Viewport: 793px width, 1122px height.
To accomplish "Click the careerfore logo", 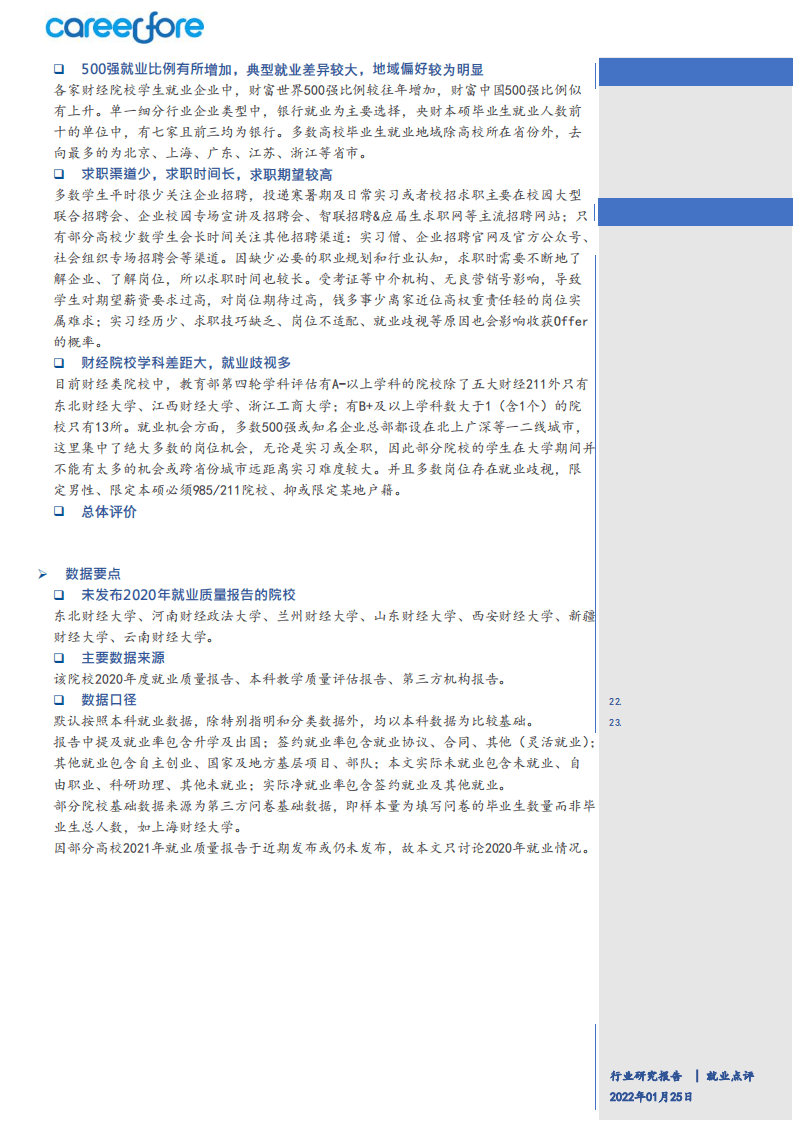I will pyautogui.click(x=124, y=28).
